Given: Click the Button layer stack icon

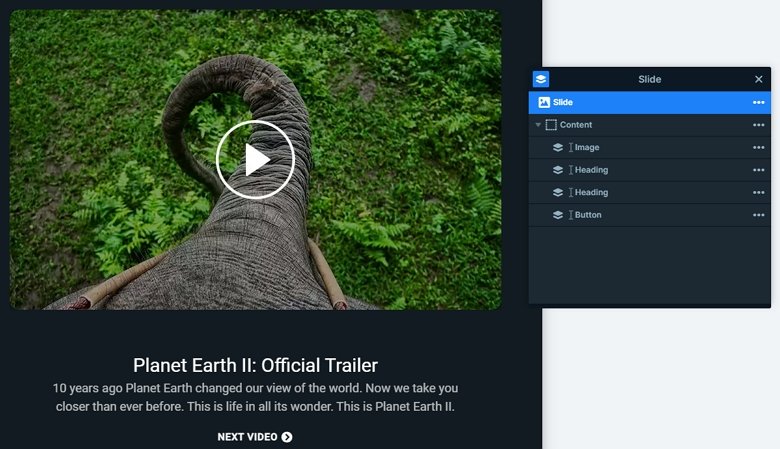Looking at the screenshot, I should [558, 215].
